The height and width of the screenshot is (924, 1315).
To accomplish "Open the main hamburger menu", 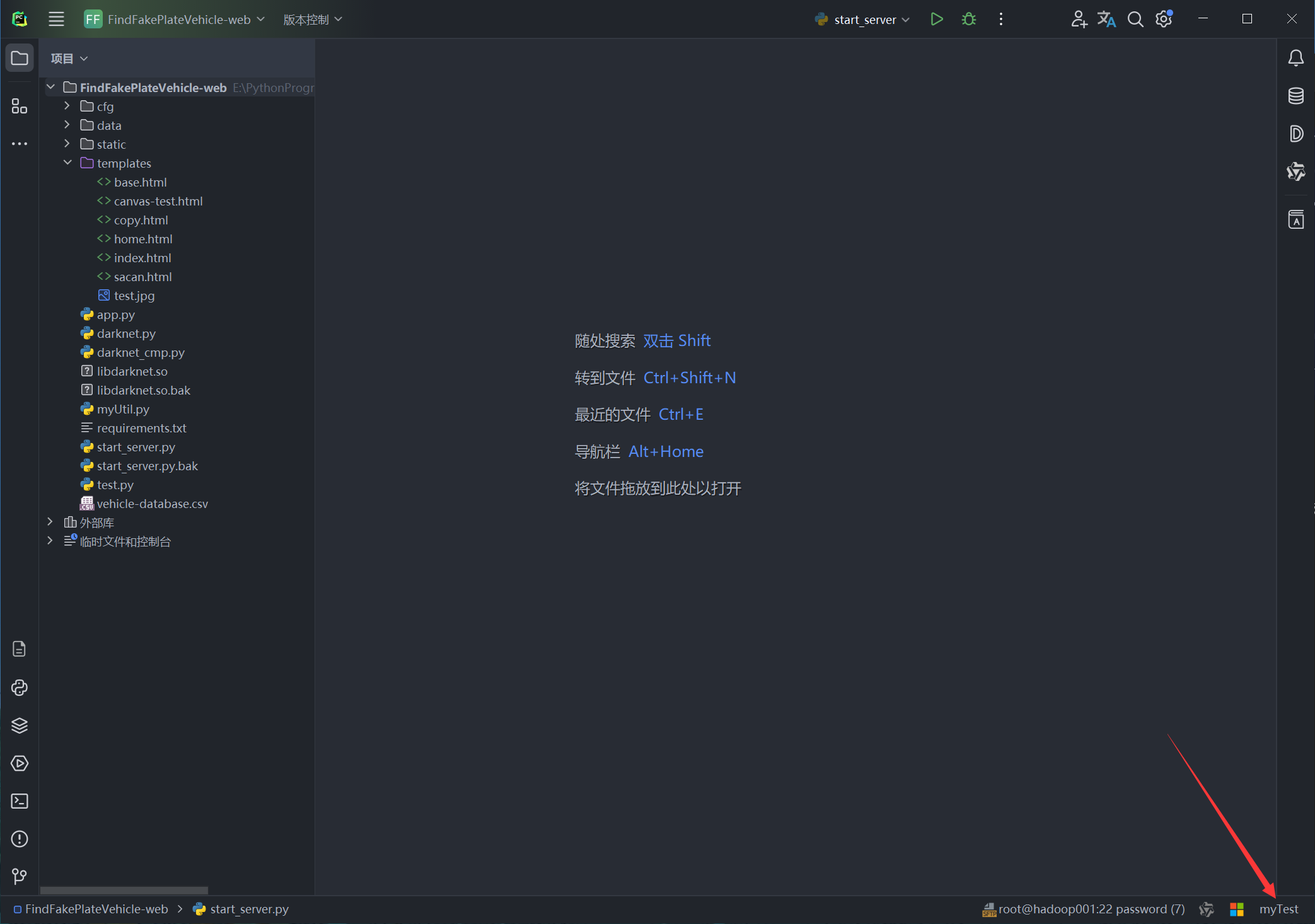I will (56, 19).
